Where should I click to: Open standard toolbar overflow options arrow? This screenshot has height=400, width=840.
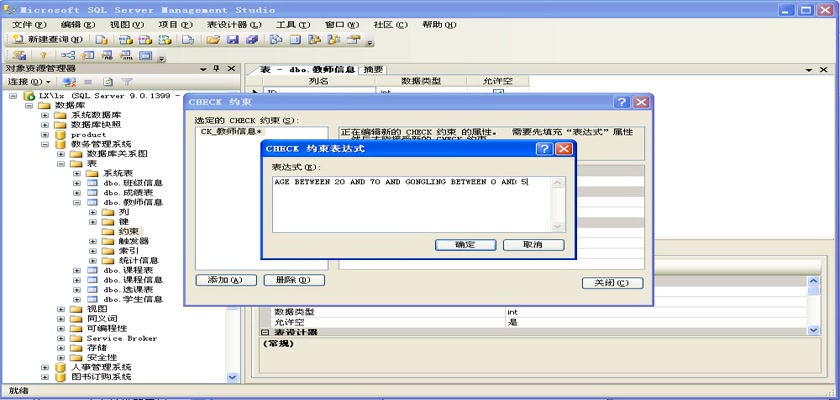[370, 42]
